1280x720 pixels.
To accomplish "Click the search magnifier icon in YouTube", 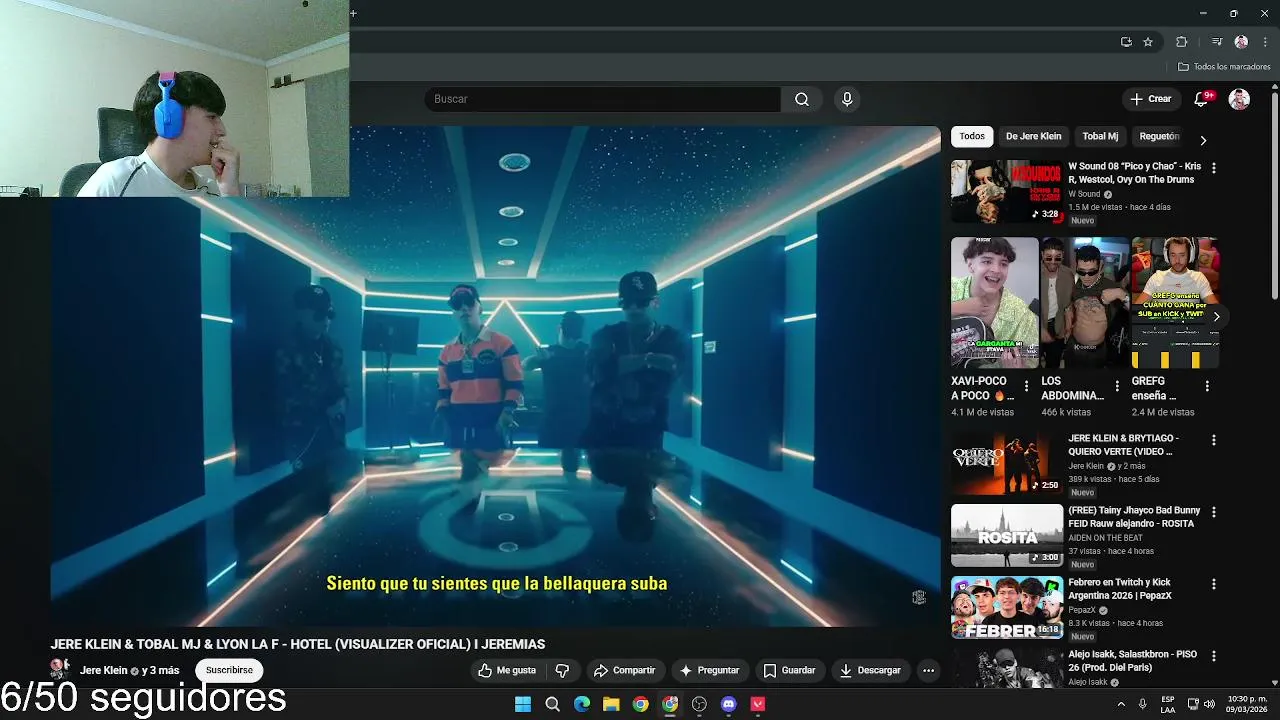I will (802, 99).
